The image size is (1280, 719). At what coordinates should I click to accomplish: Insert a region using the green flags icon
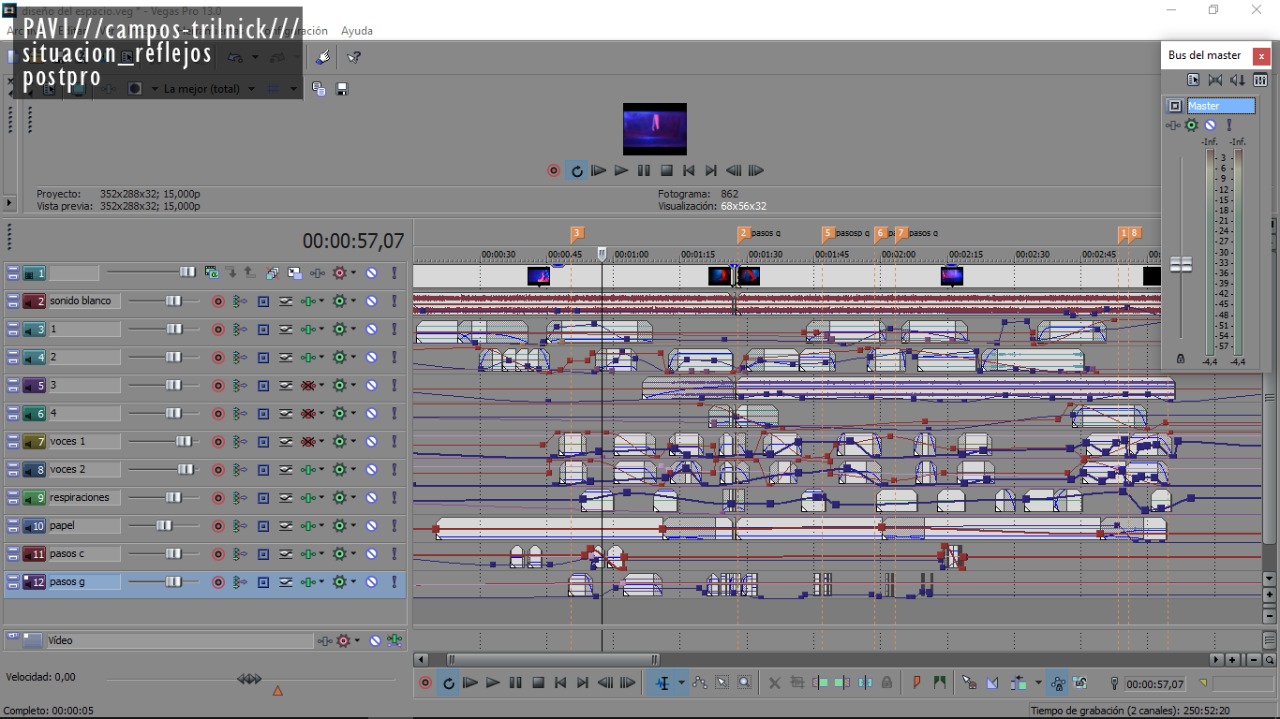(939, 683)
